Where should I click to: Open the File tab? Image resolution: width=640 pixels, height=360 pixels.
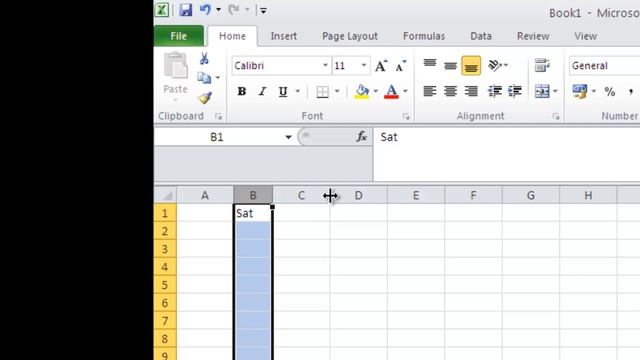[x=179, y=36]
